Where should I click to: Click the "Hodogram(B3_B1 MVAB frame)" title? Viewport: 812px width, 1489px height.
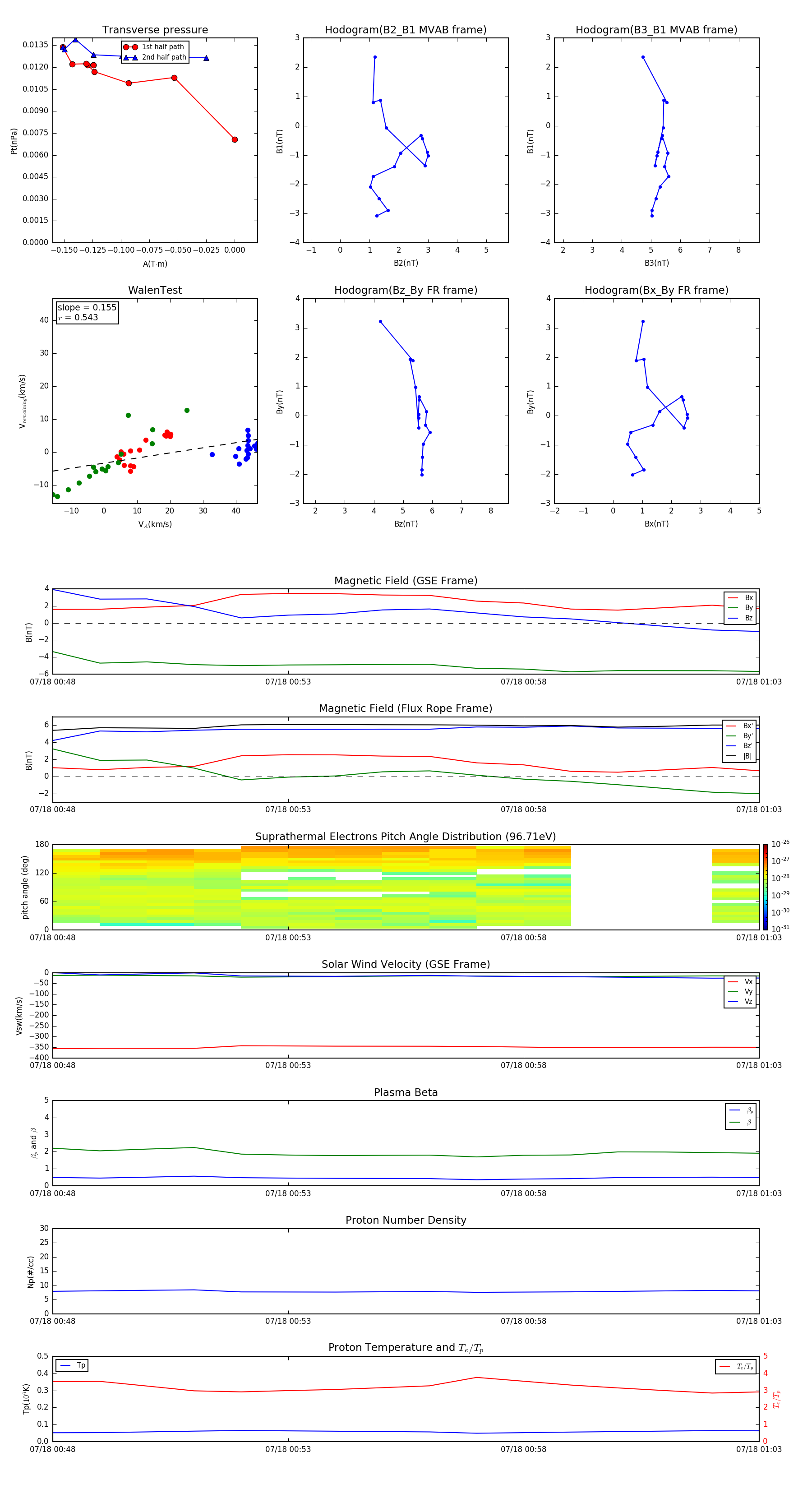656,30
